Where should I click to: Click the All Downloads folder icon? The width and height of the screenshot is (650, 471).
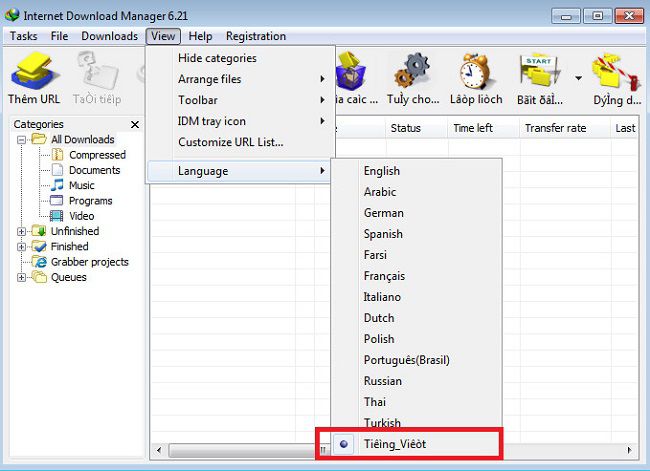click(39, 139)
